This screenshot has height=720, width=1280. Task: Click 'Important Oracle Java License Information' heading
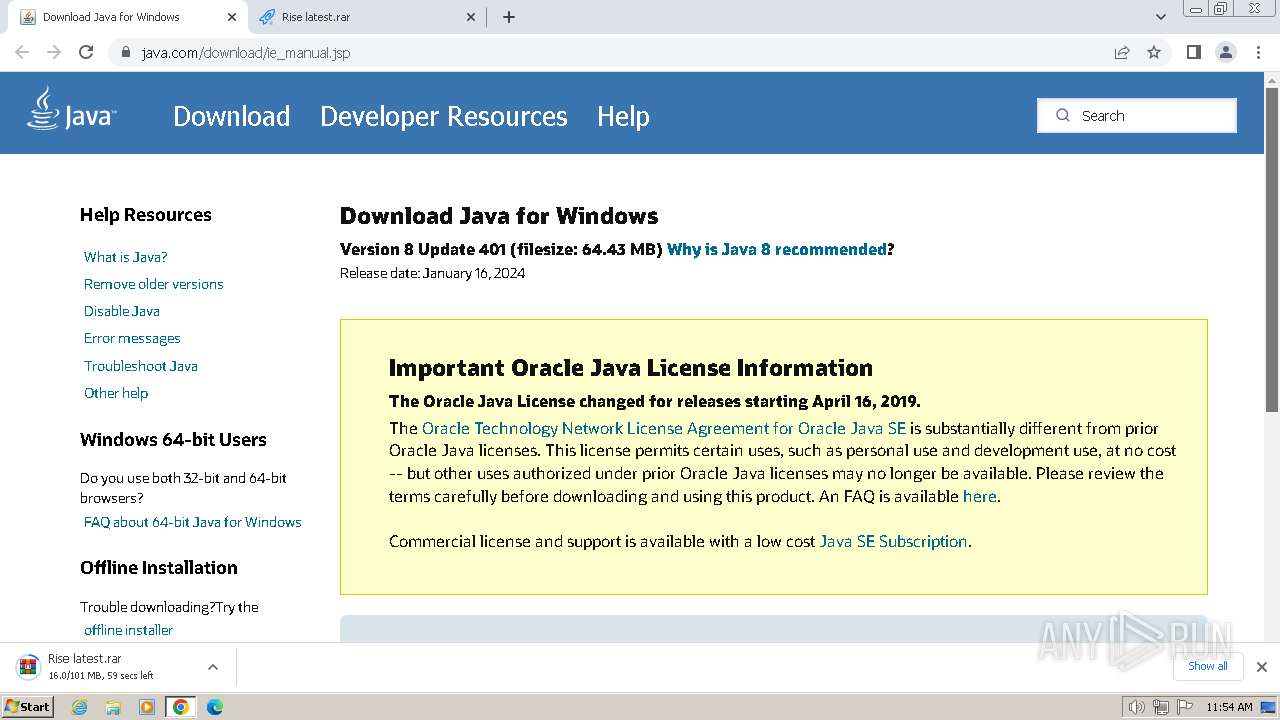[631, 368]
